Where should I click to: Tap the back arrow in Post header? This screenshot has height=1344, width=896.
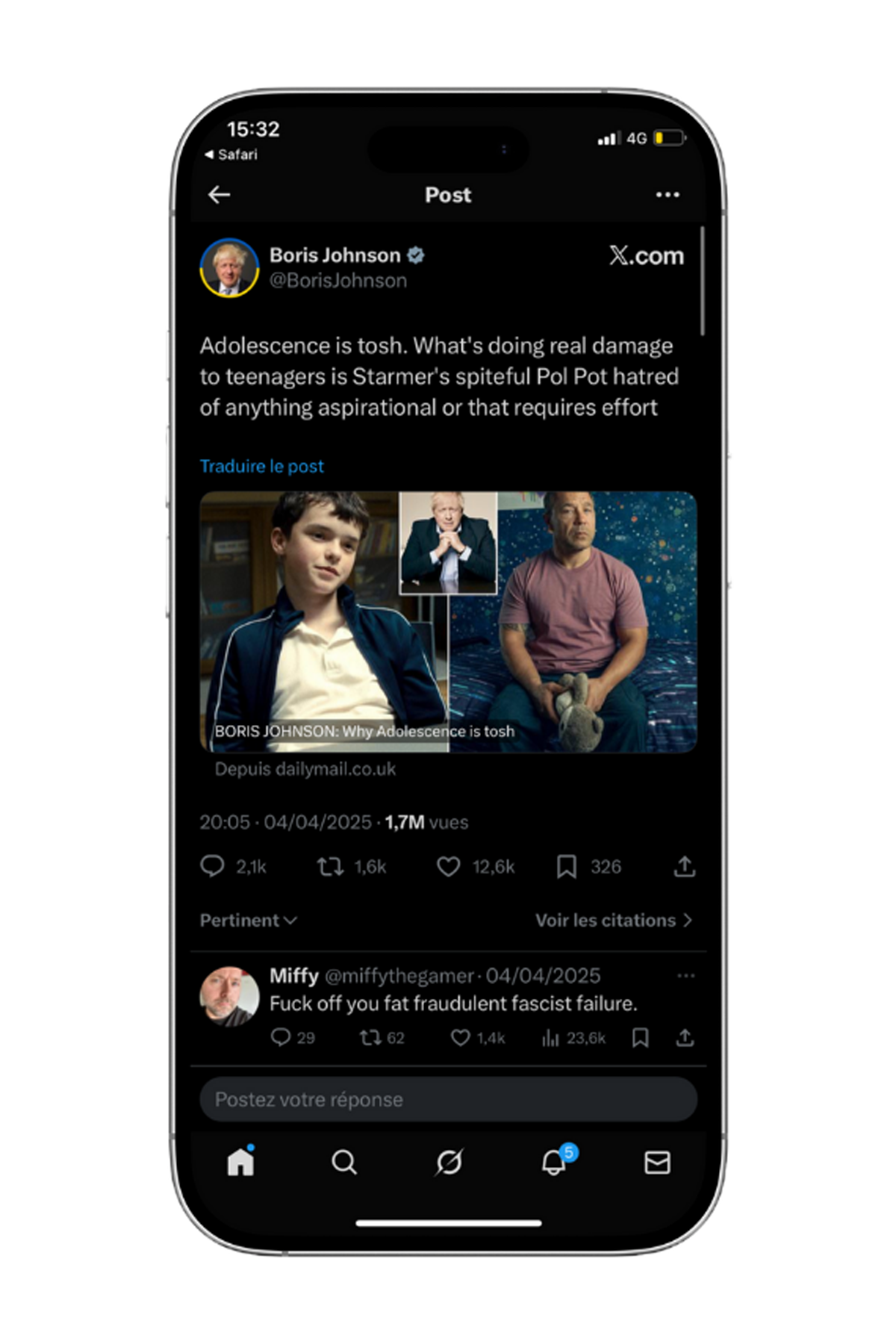(x=219, y=195)
